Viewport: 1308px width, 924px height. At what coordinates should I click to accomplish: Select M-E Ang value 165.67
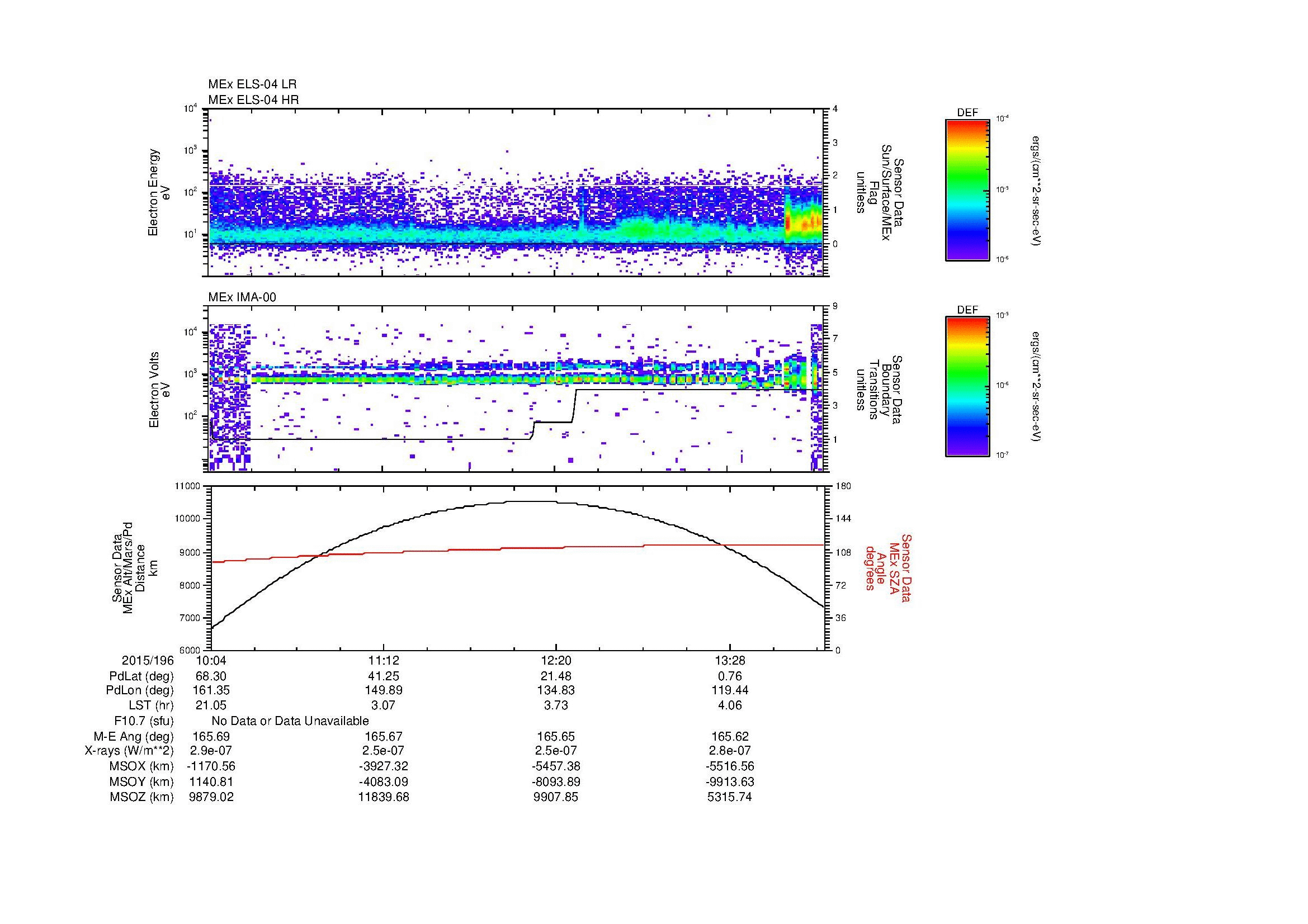tap(384, 737)
